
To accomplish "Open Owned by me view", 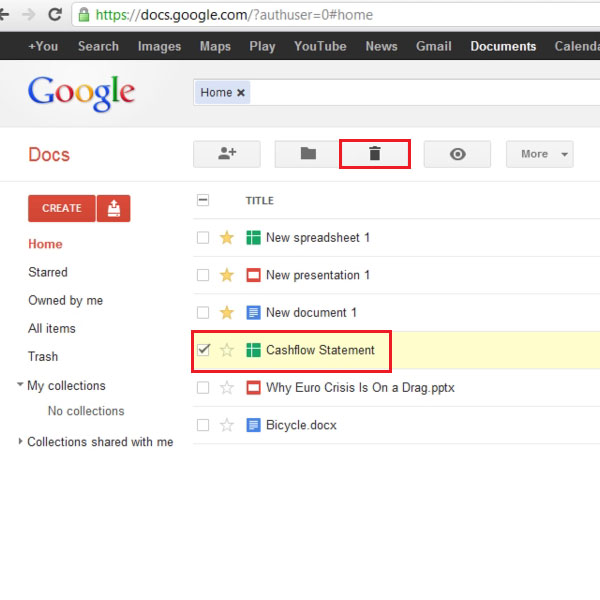I will coord(65,300).
